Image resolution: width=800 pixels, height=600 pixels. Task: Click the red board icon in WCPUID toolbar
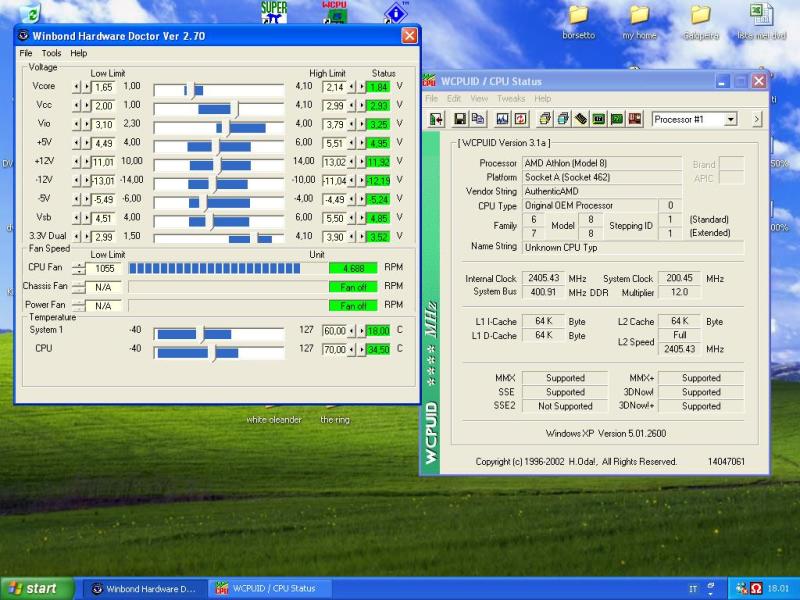(x=634, y=119)
